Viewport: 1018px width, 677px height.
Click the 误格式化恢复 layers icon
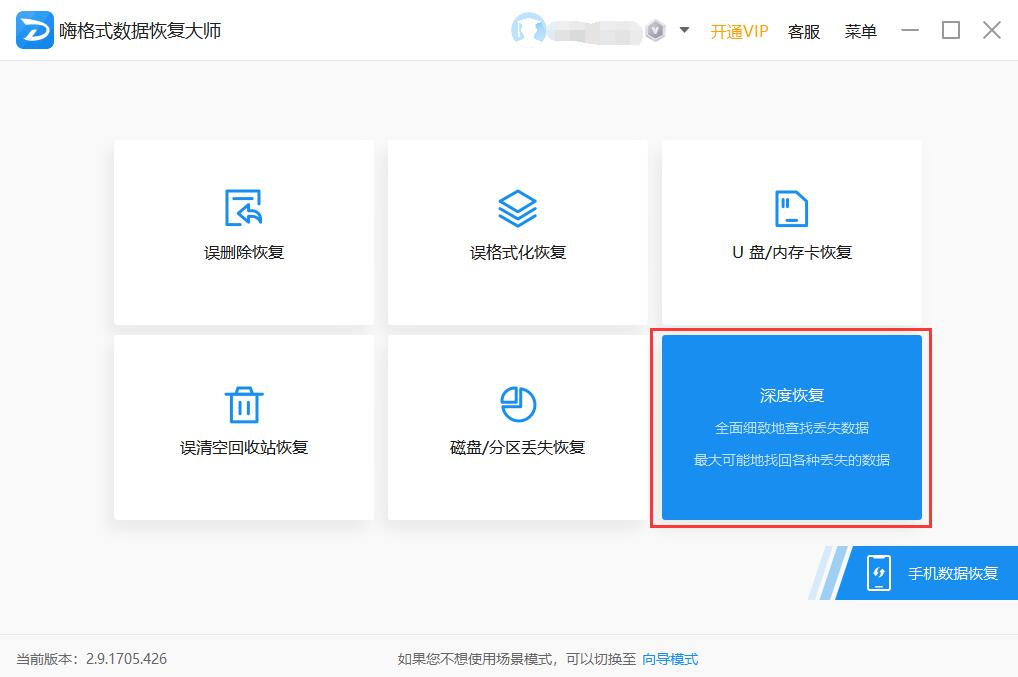[x=517, y=208]
